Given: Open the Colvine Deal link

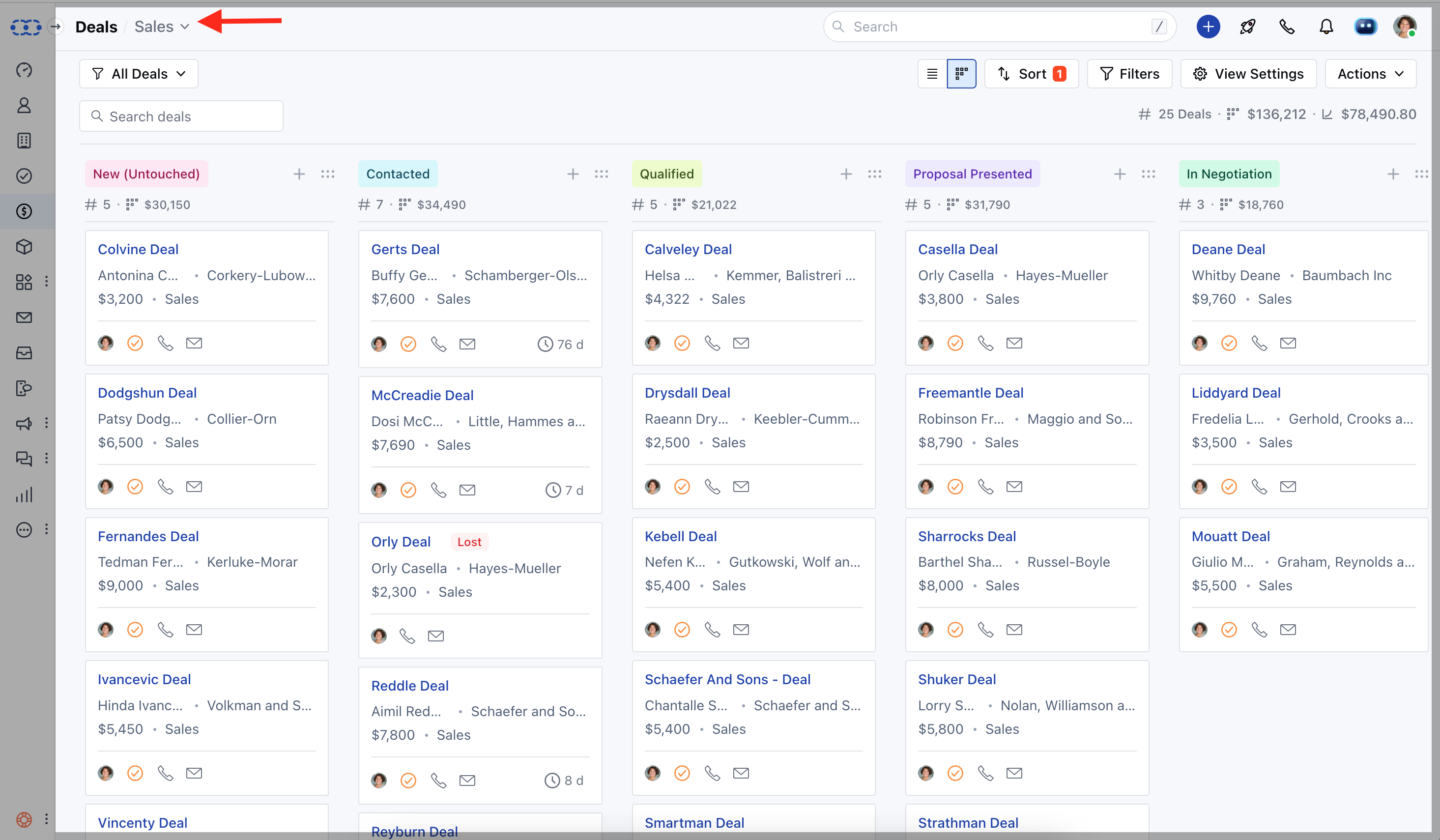Looking at the screenshot, I should pyautogui.click(x=138, y=249).
